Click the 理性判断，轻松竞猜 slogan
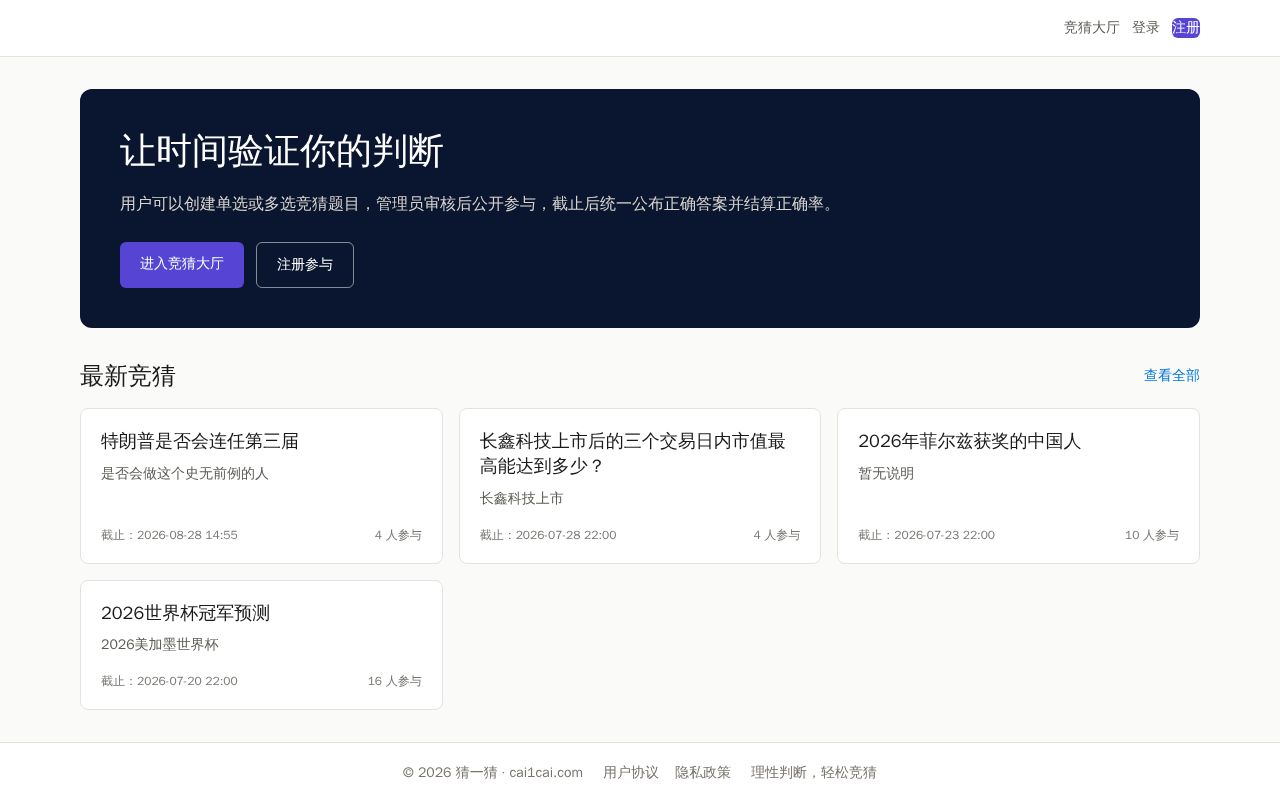 click(x=814, y=772)
